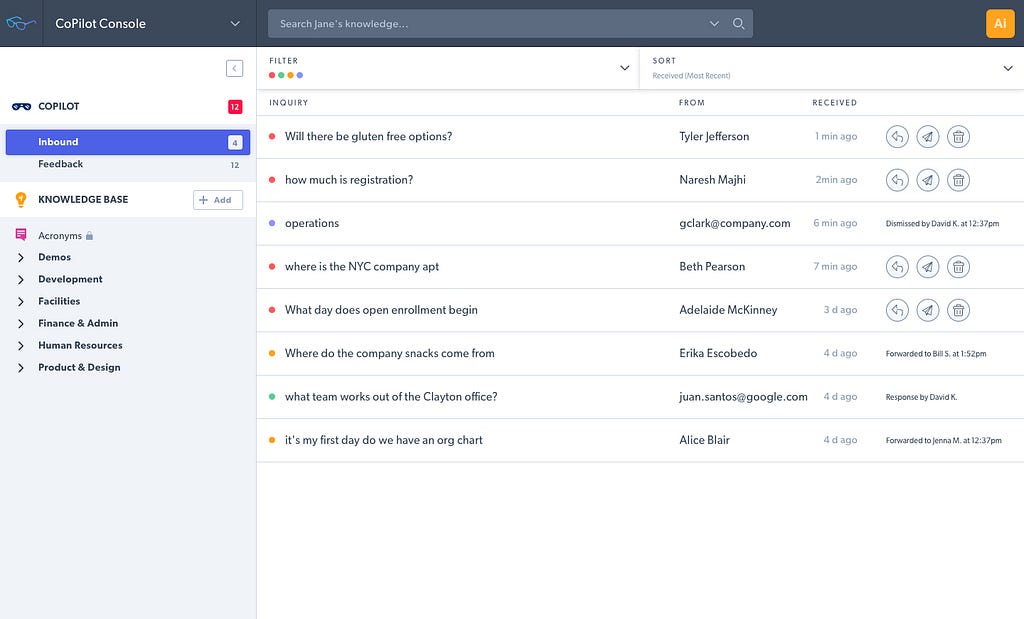Open the orange Ai profile badge
The image size is (1024, 619).
pyautogui.click(x=1000, y=24)
